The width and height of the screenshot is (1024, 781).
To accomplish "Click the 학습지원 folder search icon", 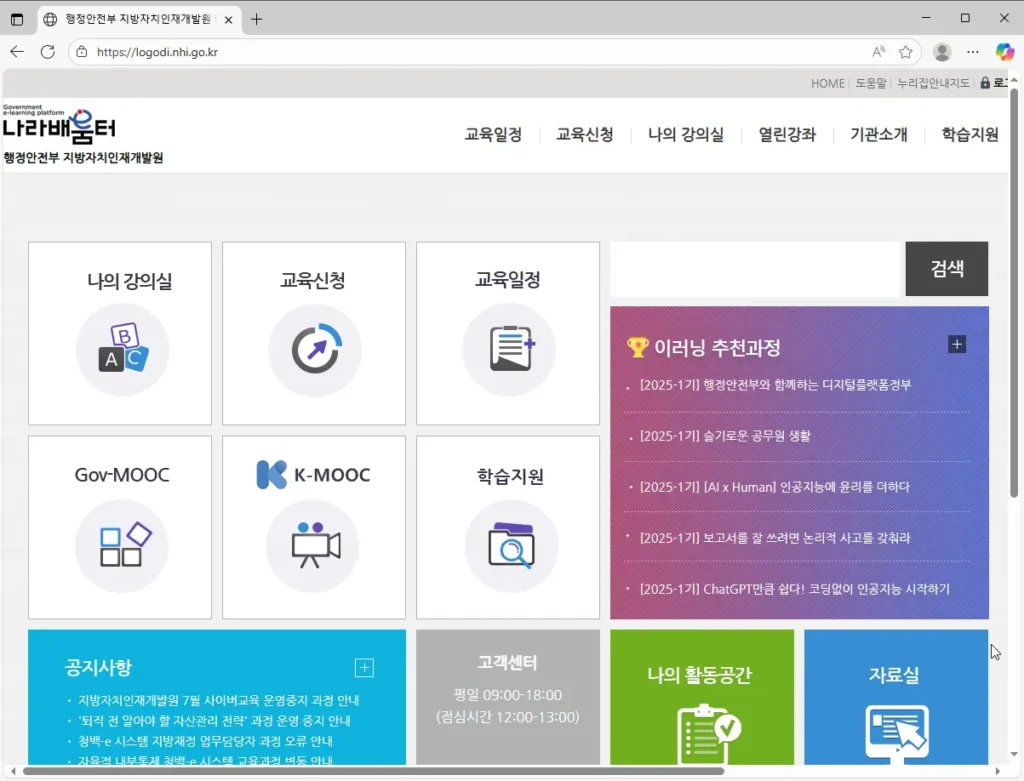I will point(510,544).
